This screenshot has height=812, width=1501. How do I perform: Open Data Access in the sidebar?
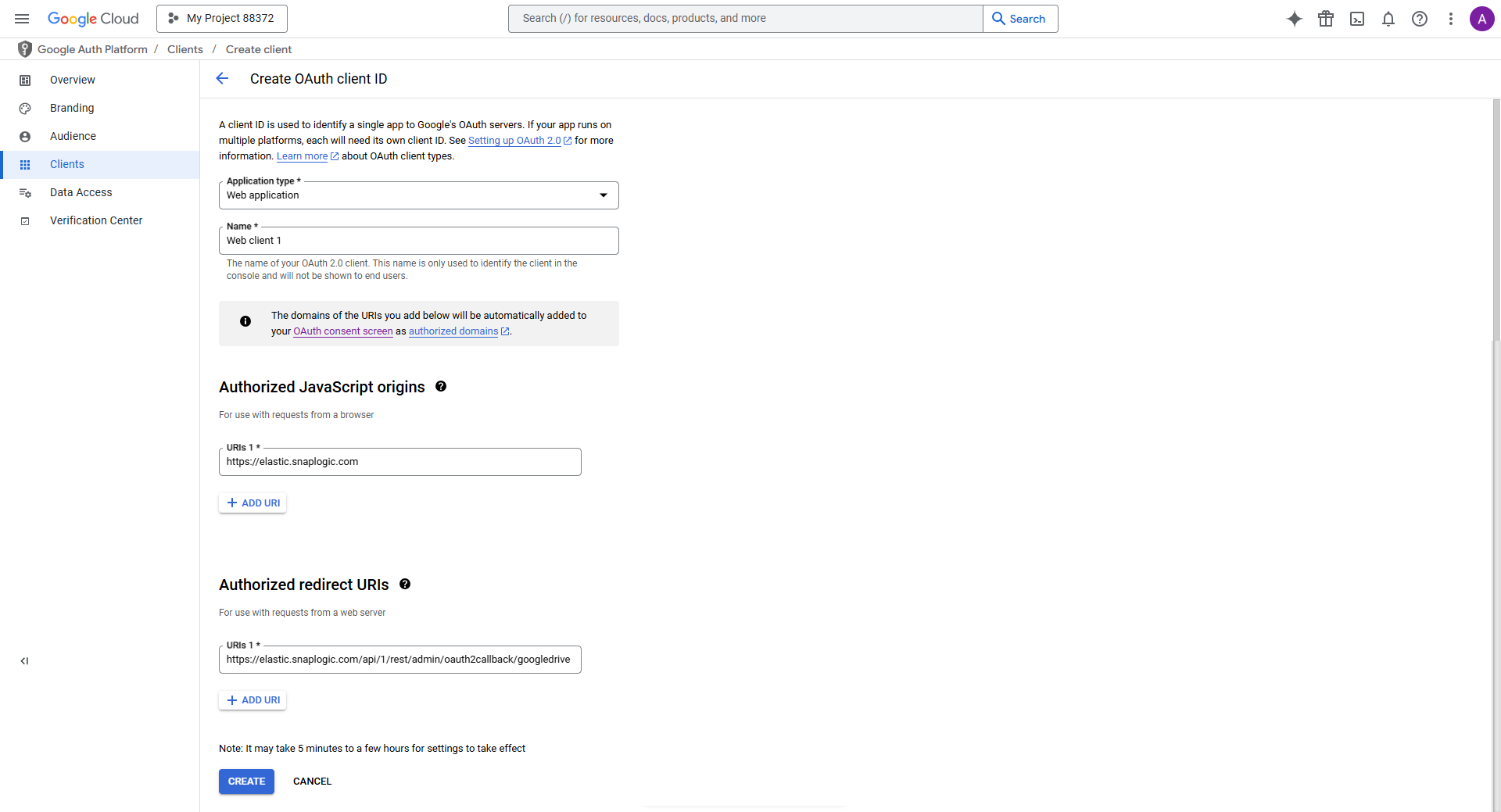tap(81, 192)
